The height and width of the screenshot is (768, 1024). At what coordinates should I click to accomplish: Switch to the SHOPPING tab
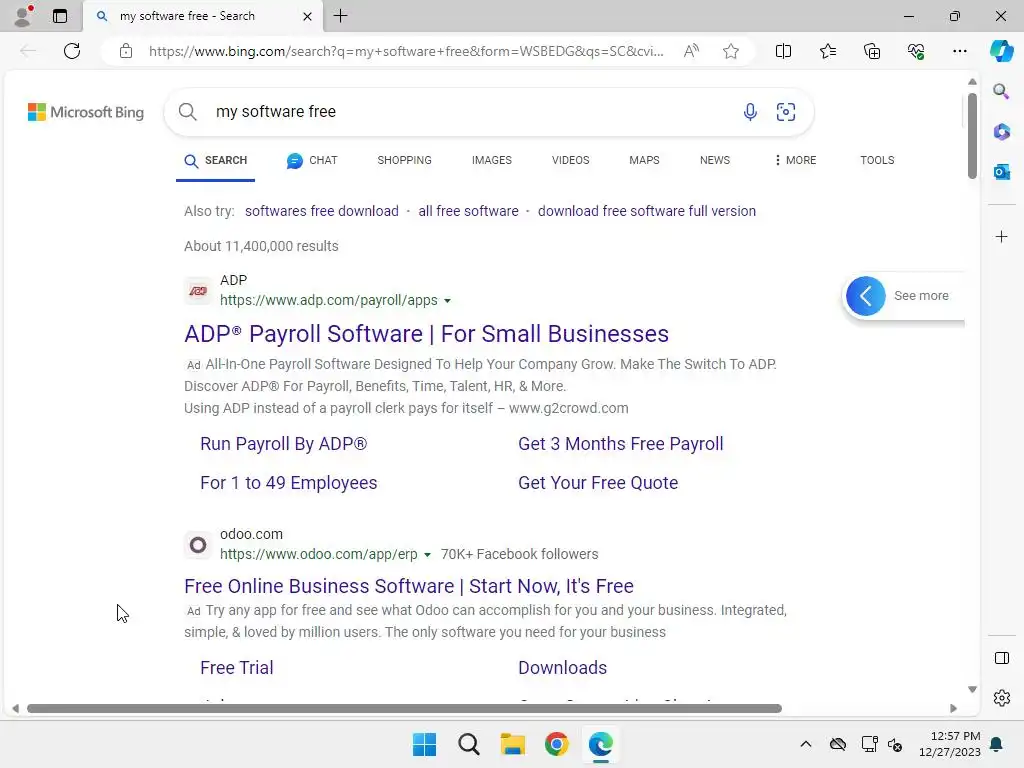pos(404,161)
